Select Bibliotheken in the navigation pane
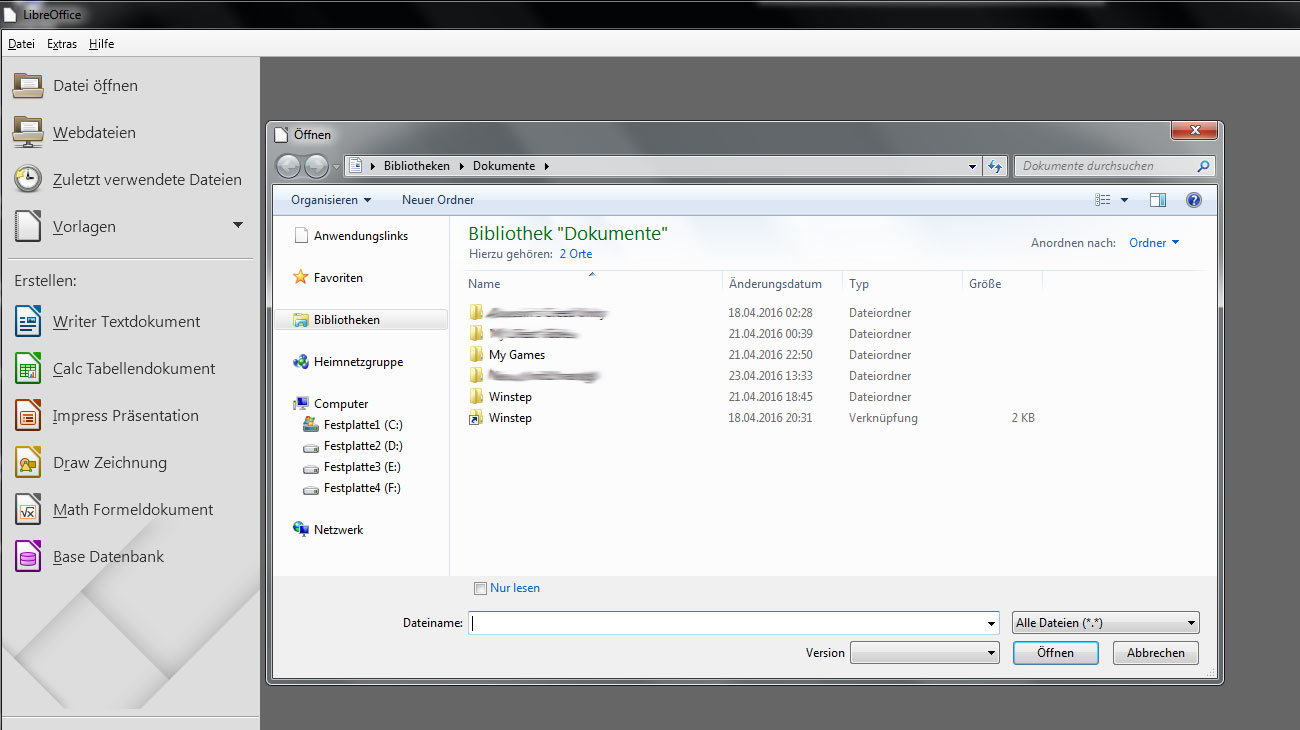The height and width of the screenshot is (730, 1300). (x=361, y=320)
